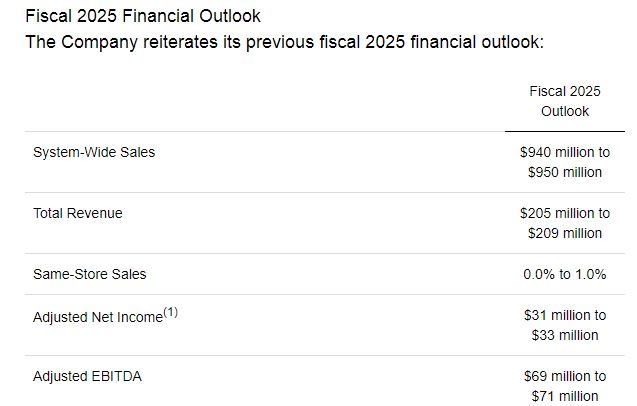The image size is (637, 406).
Task: Select the Fiscal 2025 Outlook column header
Action: click(565, 101)
